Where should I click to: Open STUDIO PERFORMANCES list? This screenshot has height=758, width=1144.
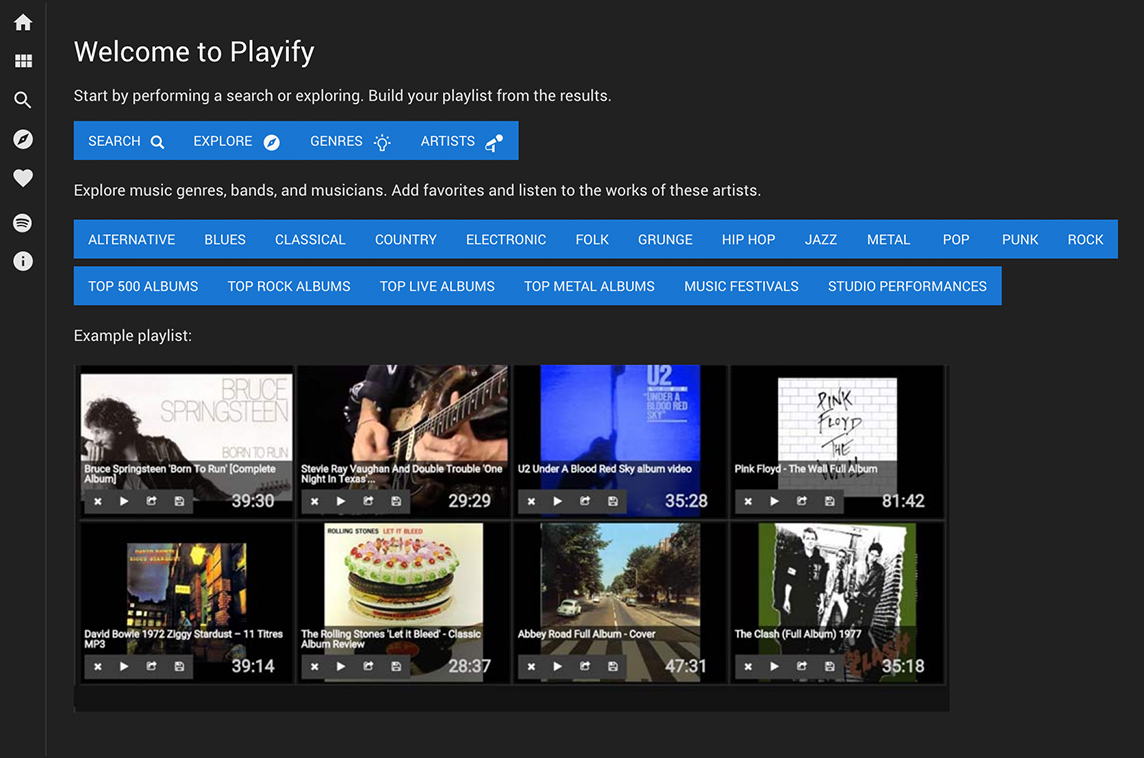[907, 286]
